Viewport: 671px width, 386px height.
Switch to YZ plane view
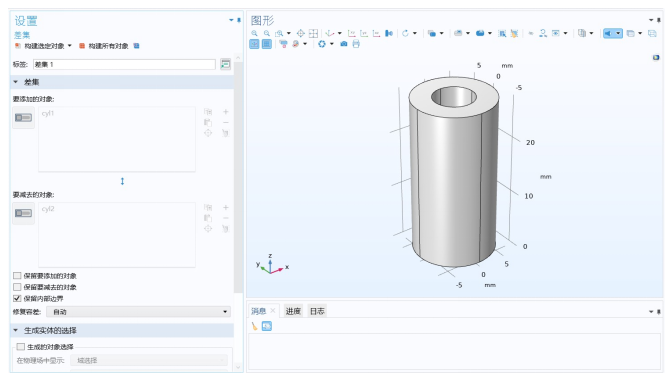(x=364, y=33)
